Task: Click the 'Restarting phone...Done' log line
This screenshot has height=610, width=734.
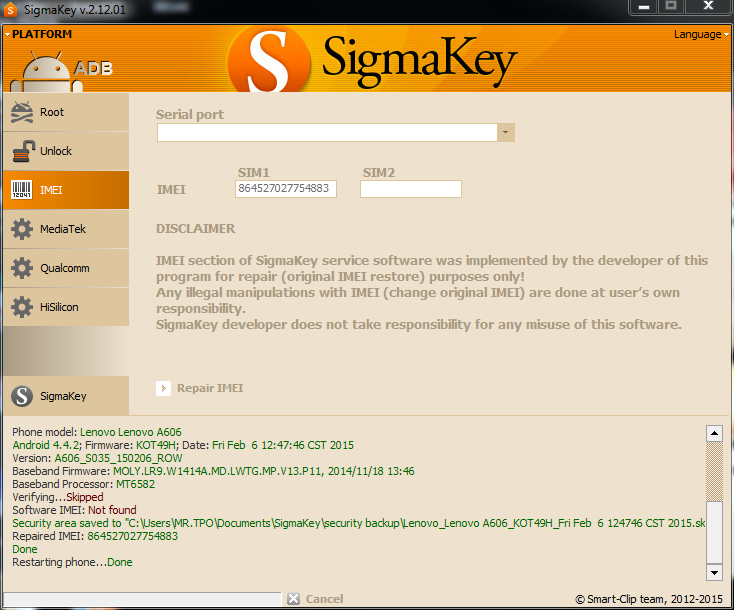Action: 72,562
